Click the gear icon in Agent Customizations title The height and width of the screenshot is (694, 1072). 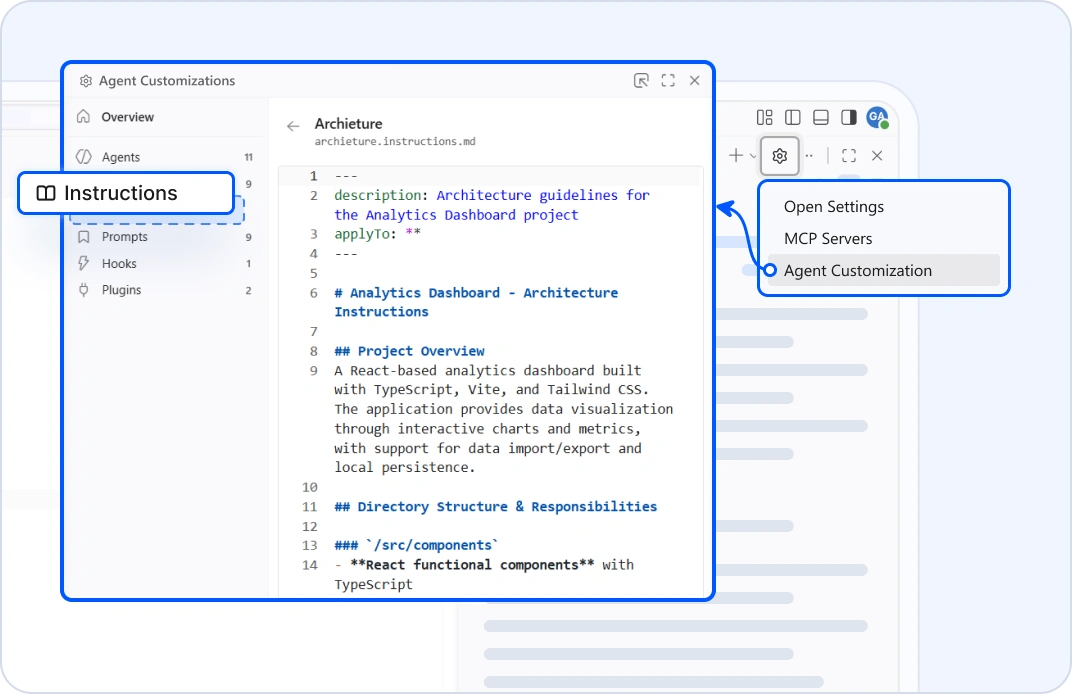[x=85, y=81]
